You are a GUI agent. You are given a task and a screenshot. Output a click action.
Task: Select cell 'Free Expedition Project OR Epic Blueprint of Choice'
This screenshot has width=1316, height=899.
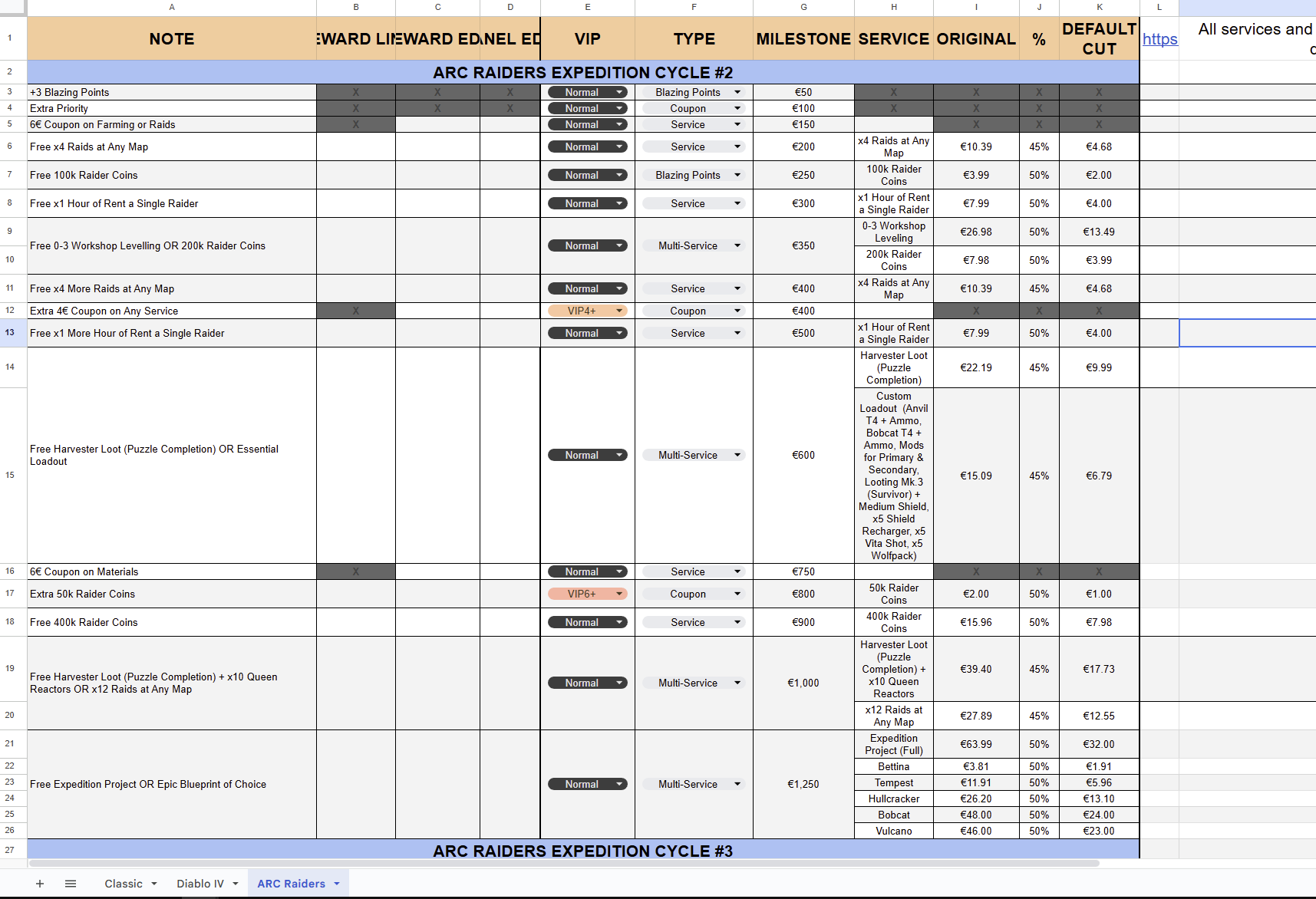pos(172,784)
